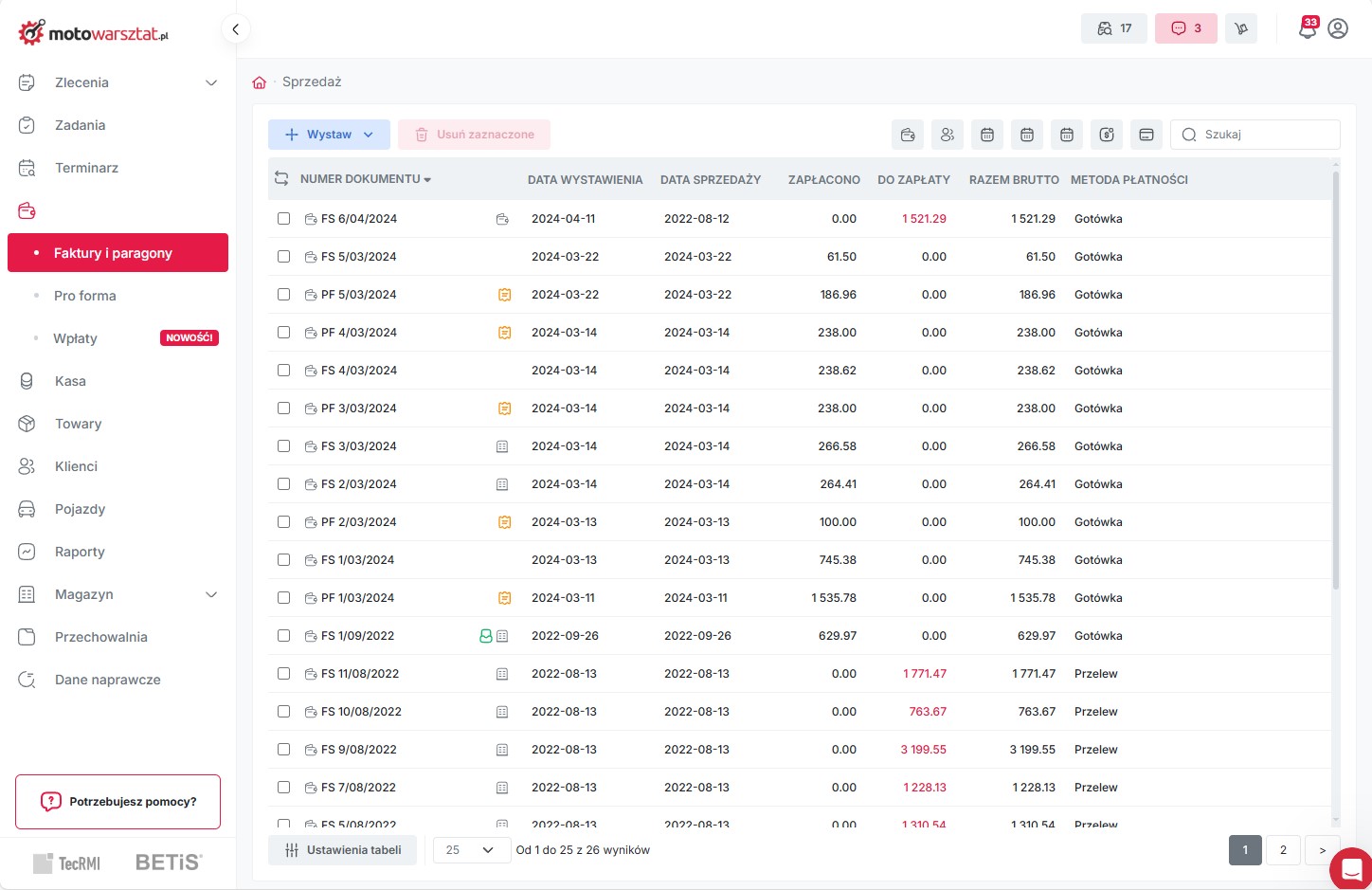
Task: Click the credit card filter icon
Action: 1146,135
